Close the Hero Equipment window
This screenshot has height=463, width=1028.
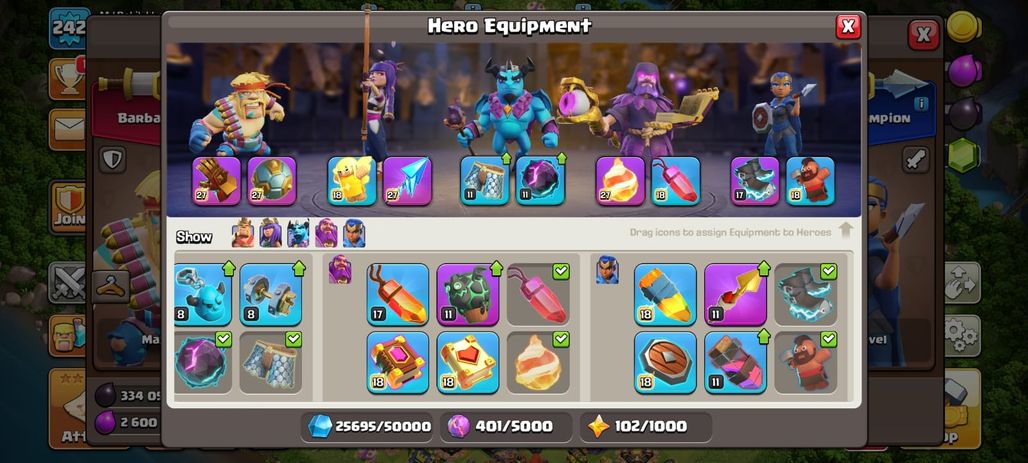(848, 26)
